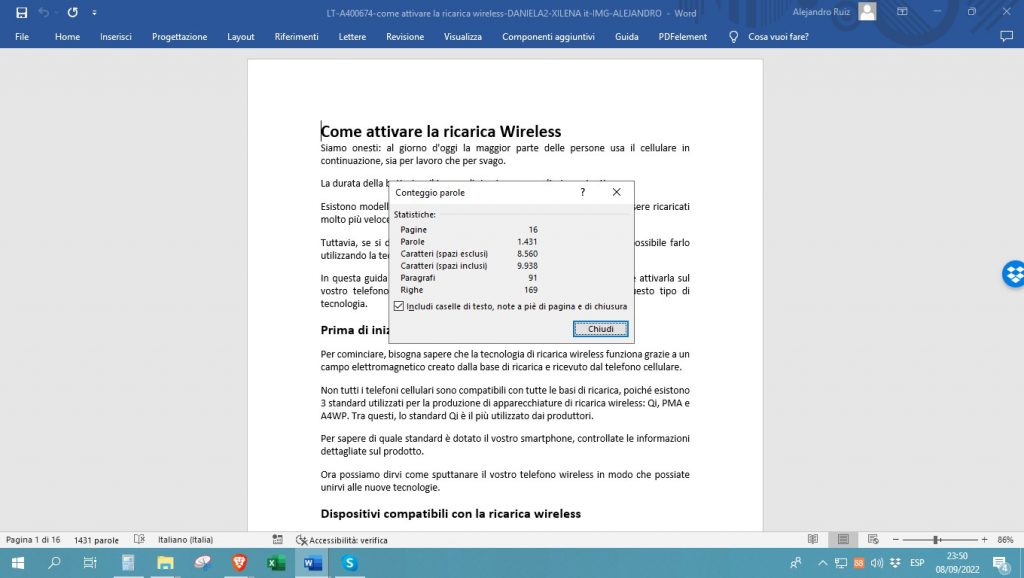The image size is (1024, 578).
Task: Uncheck Includi caselle di testo option
Action: [x=397, y=304]
